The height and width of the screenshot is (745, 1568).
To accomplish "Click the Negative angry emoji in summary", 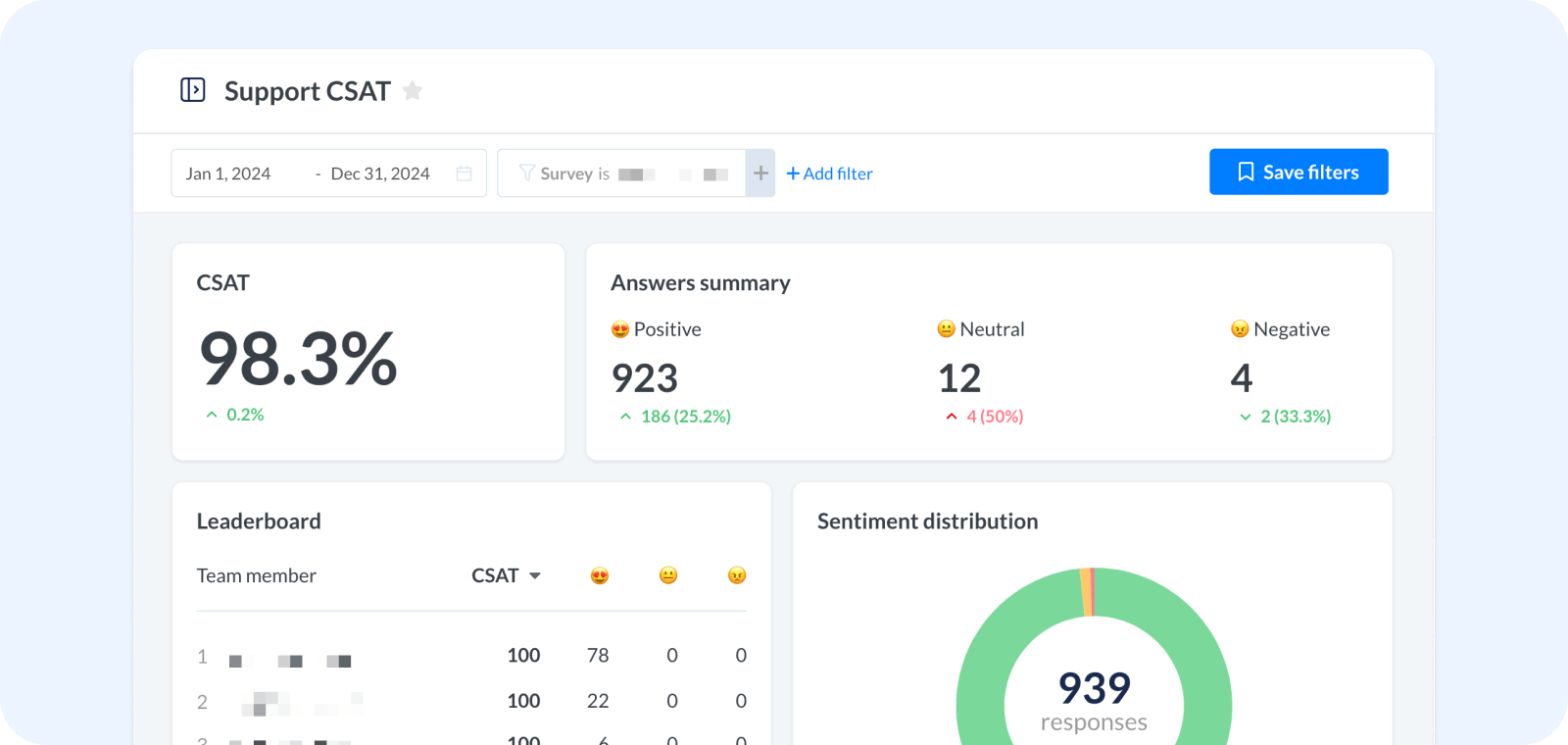I will coord(1240,329).
